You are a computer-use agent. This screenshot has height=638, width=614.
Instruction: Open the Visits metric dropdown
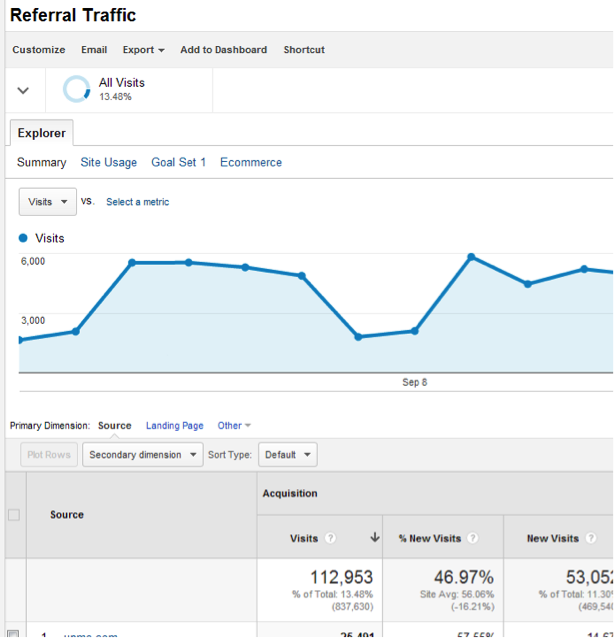tap(48, 201)
